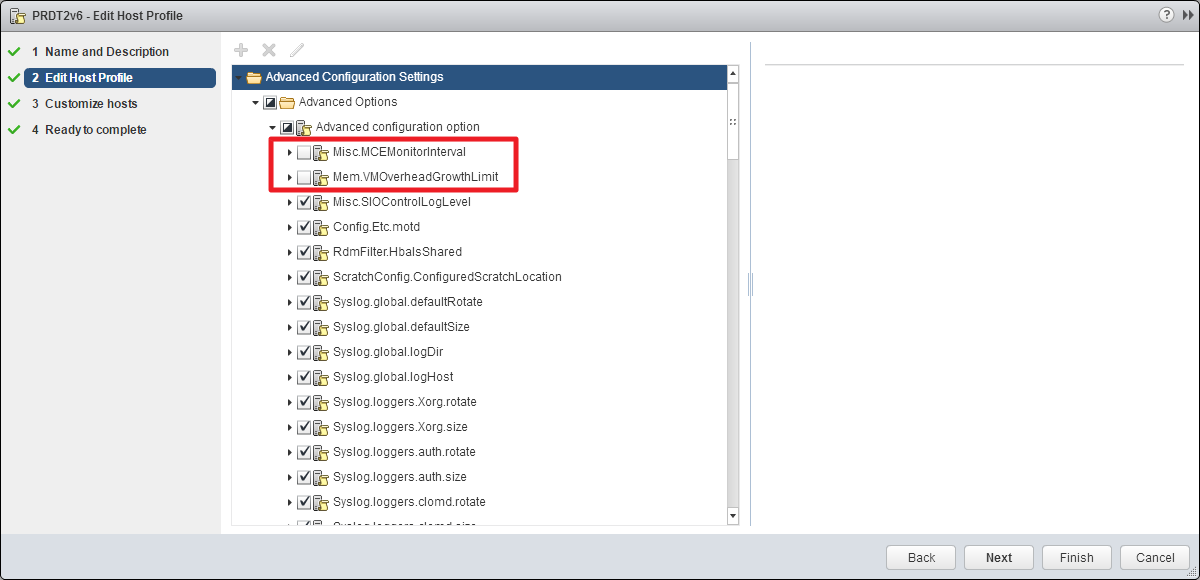Click the Advanced Configuration Settings folder icon
The width and height of the screenshot is (1200, 580).
(254, 77)
